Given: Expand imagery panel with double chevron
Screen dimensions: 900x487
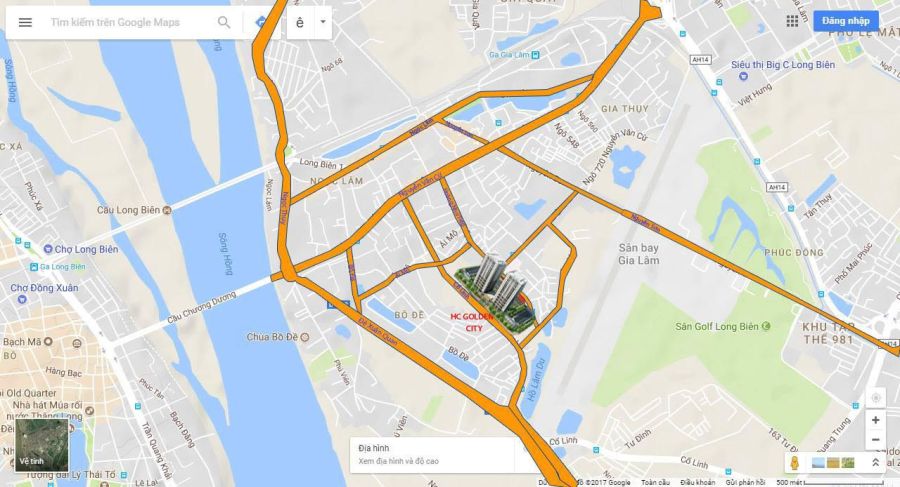Looking at the screenshot, I should tap(875, 462).
